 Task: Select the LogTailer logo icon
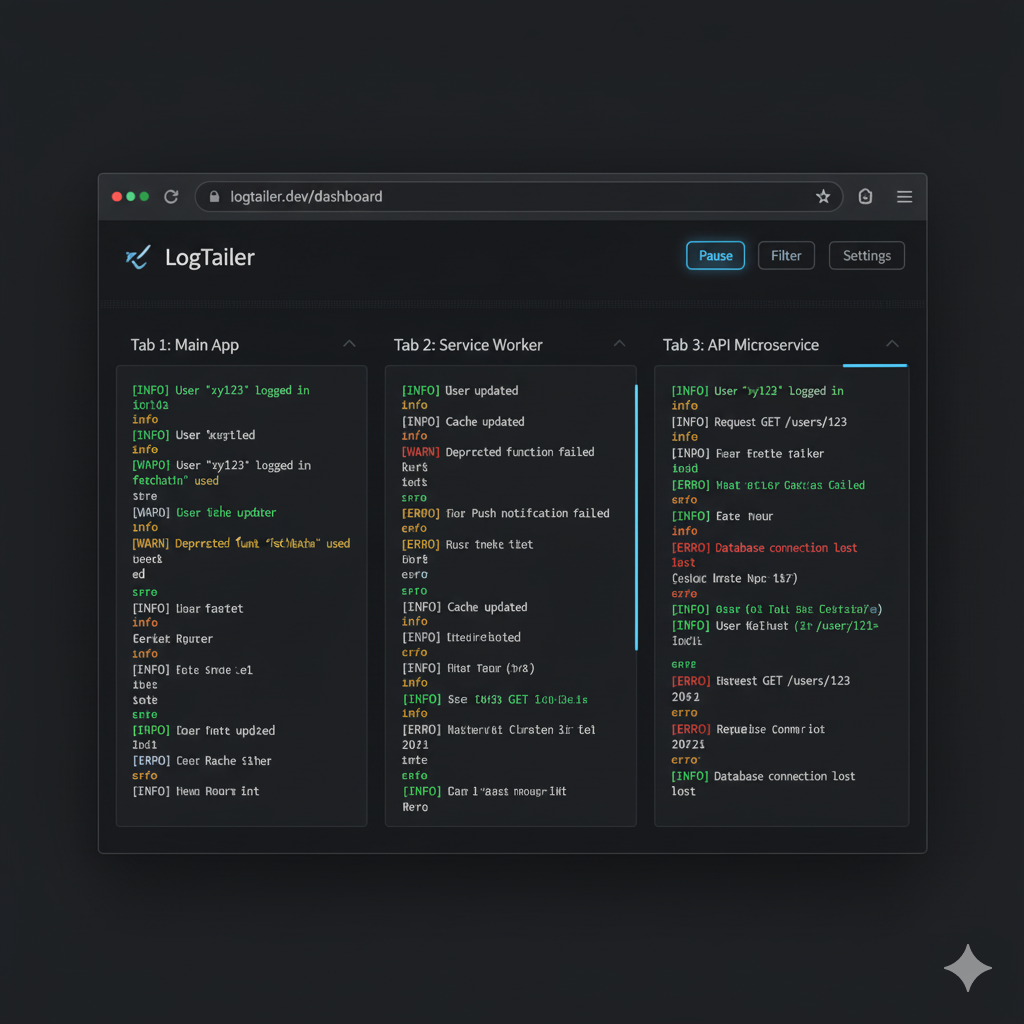(x=138, y=256)
